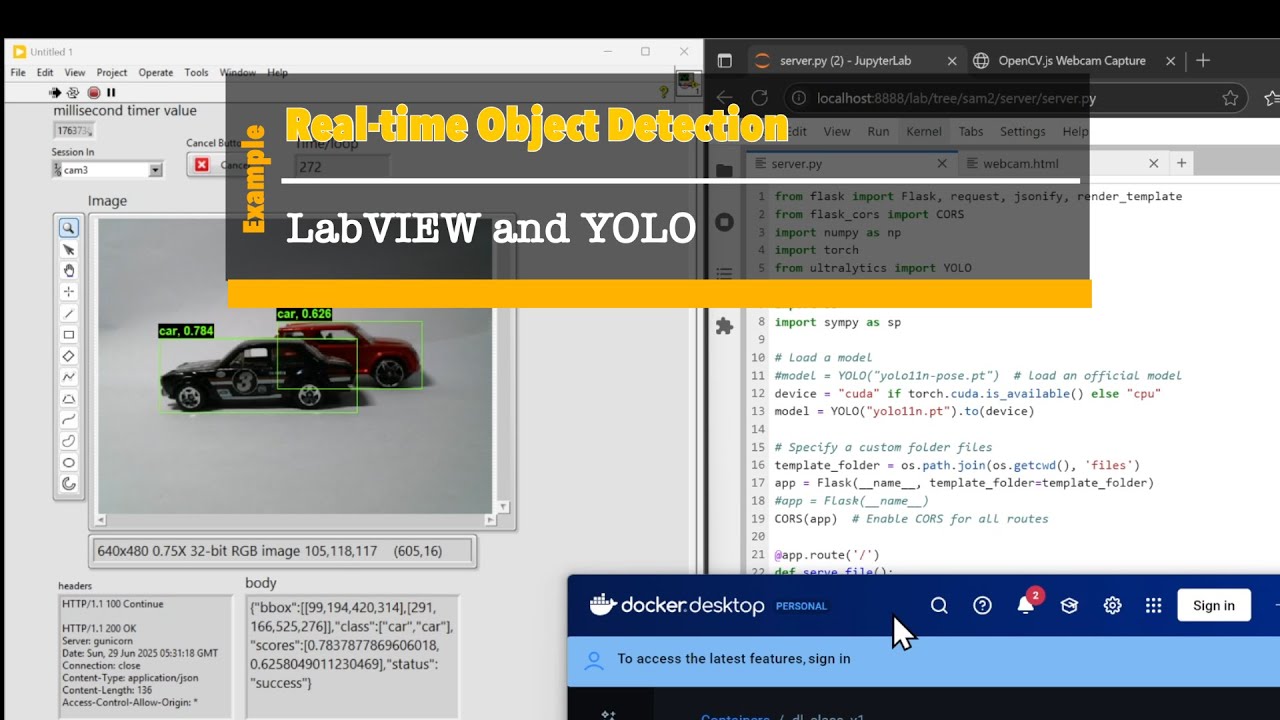Open a new browser tab with plus
1280x720 pixels.
point(1203,61)
